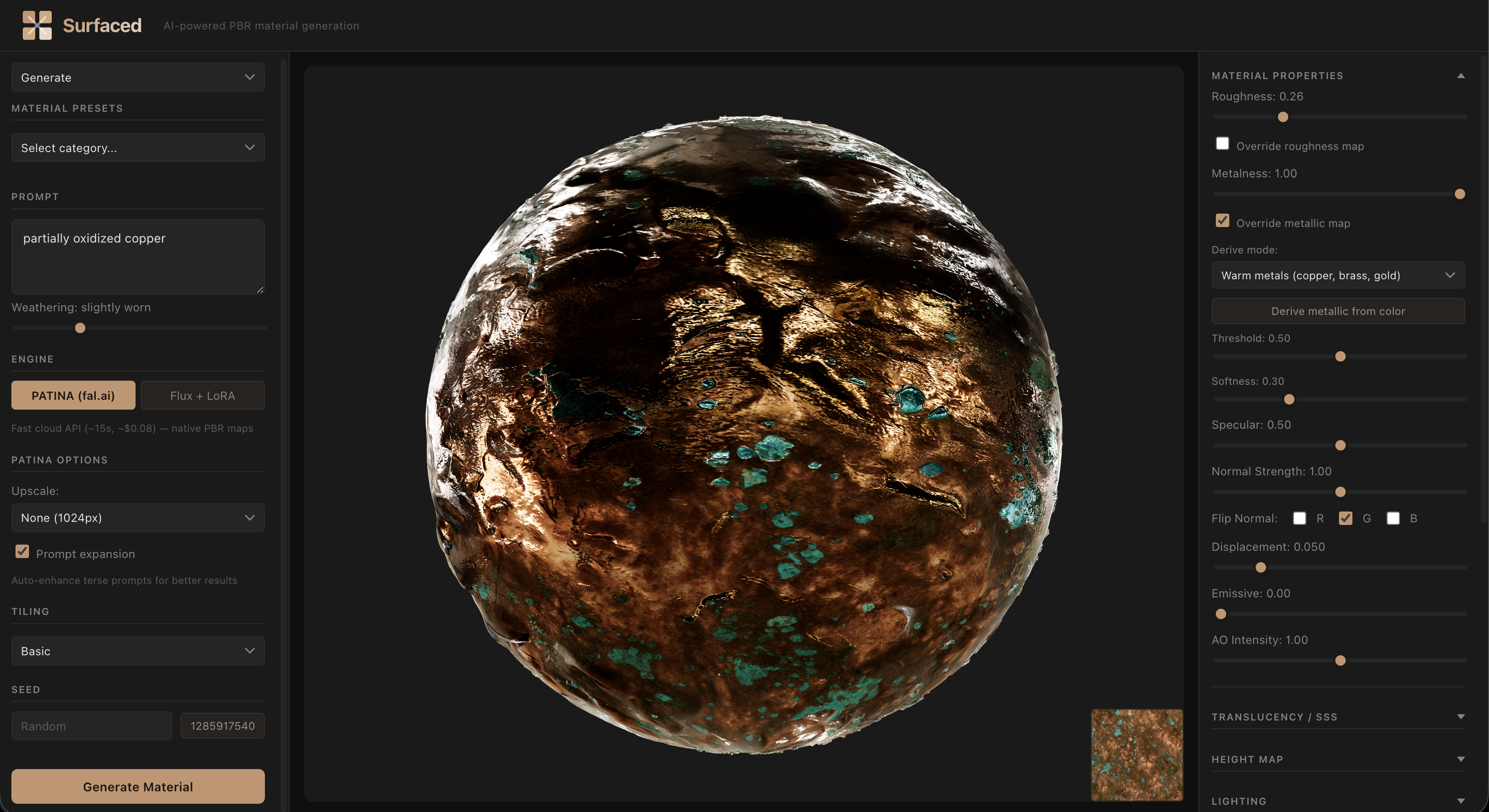
Task: Open the Select category dropdown
Action: click(138, 148)
